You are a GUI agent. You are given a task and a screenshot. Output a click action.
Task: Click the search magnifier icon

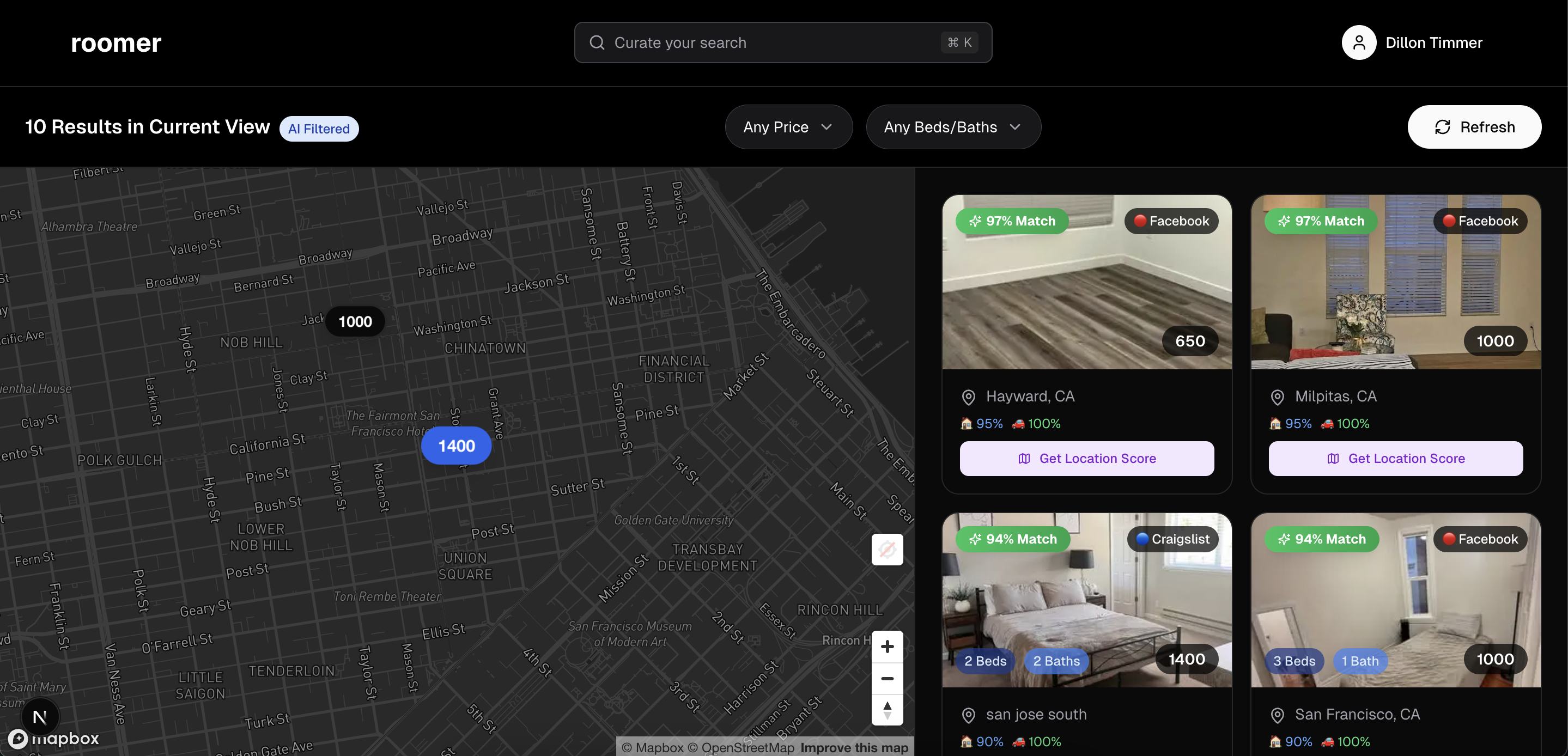(597, 42)
